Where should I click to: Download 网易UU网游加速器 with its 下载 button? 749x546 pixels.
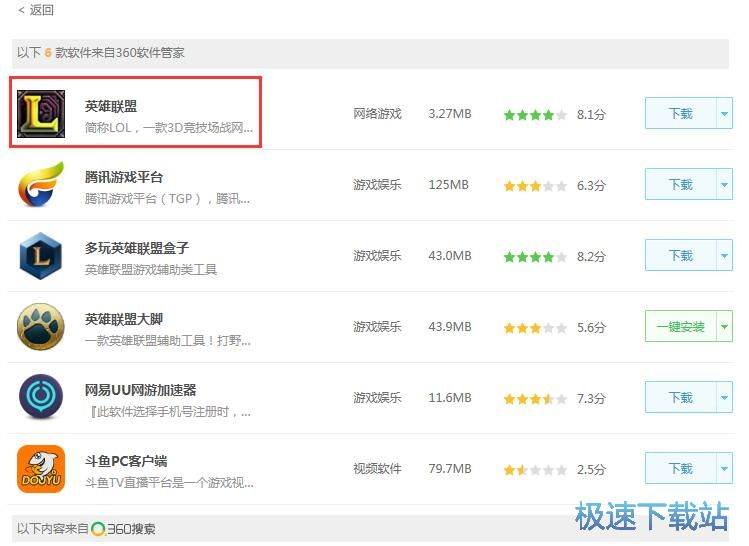680,397
